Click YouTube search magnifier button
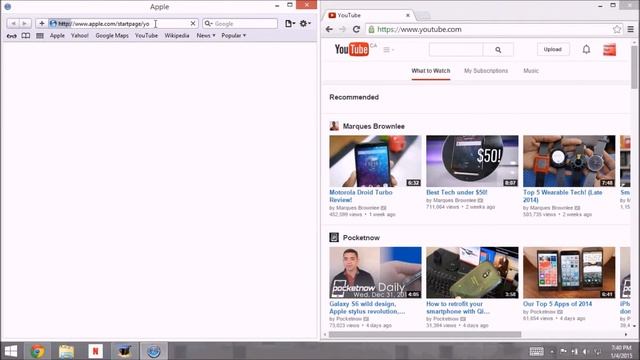Screen dimensions: 640x360 click(498, 49)
